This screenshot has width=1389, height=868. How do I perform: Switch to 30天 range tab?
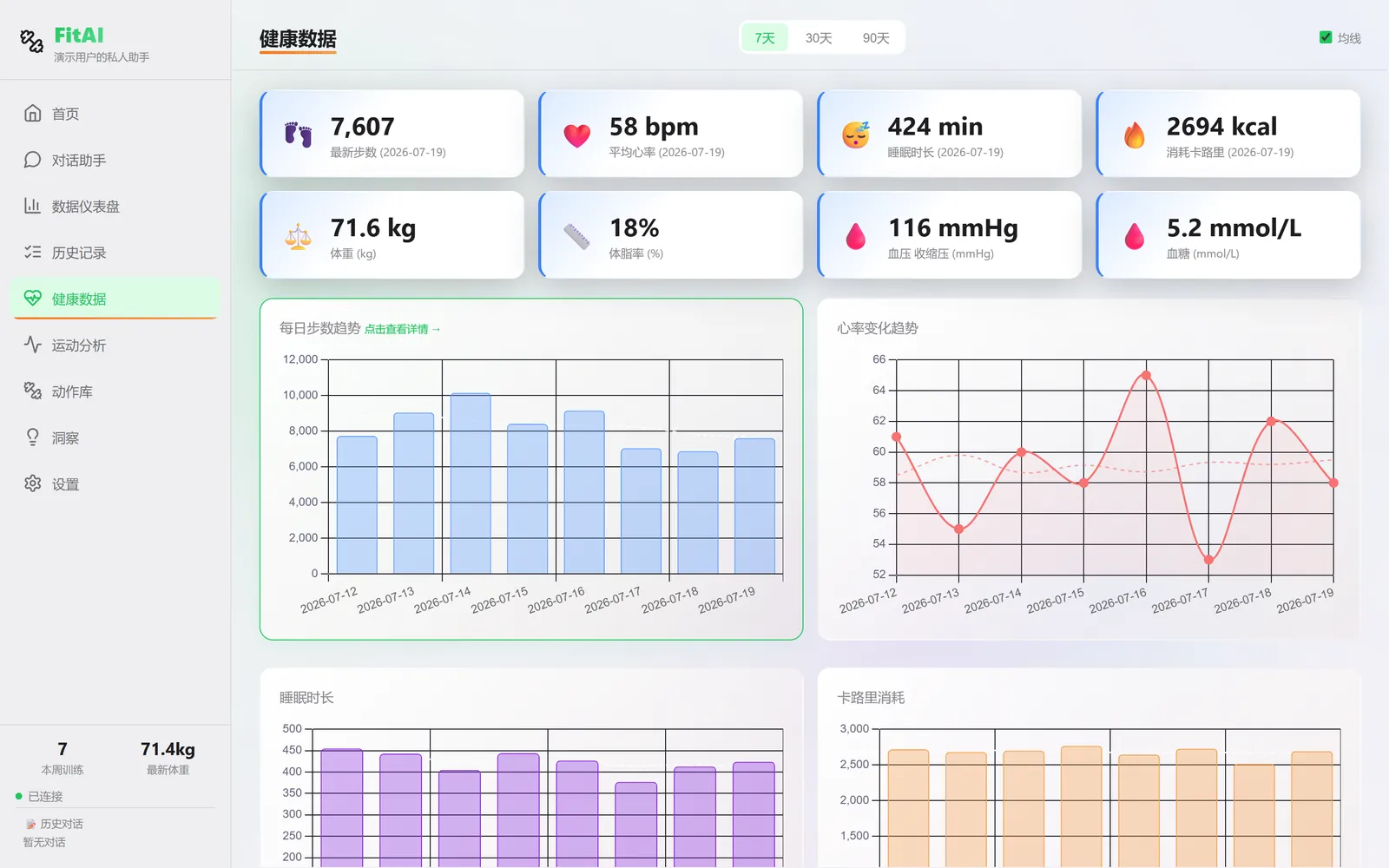819,38
